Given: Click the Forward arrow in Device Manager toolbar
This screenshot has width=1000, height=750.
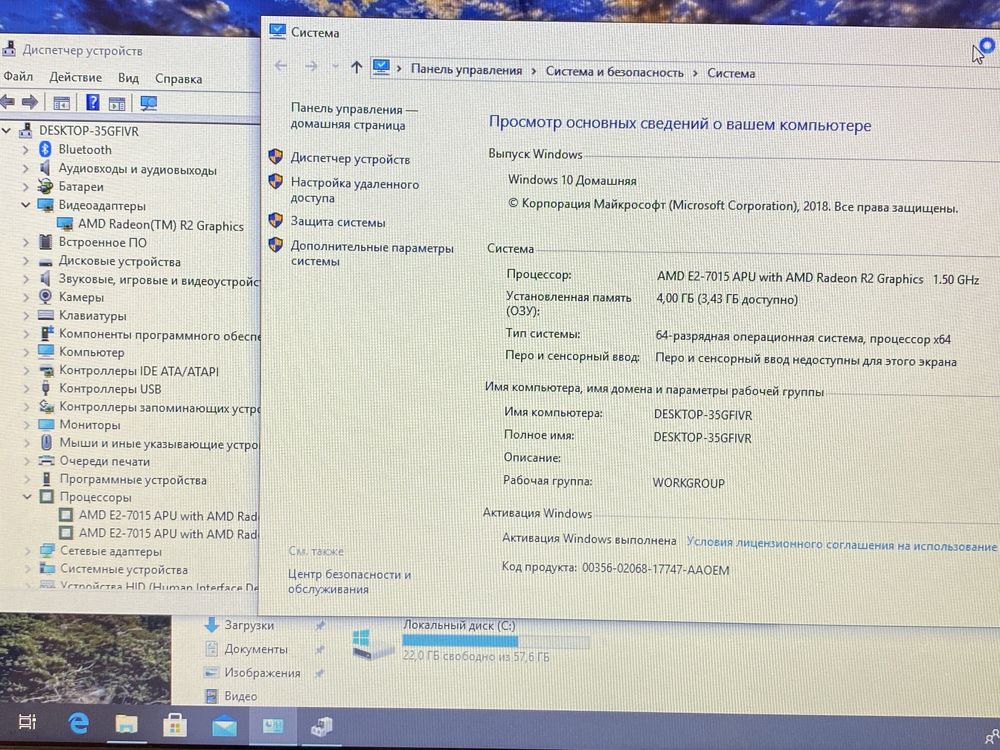Looking at the screenshot, I should click(30, 101).
